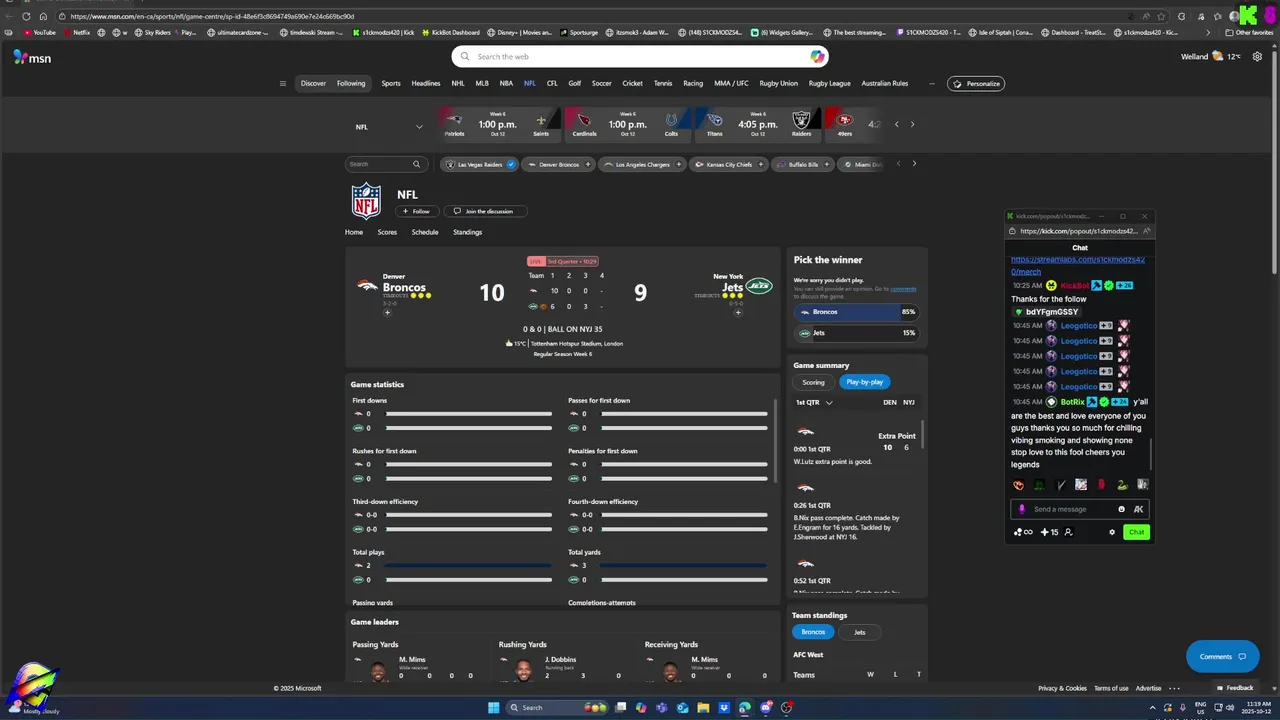Switch to the Discover tab
The width and height of the screenshot is (1280, 720).
[x=313, y=83]
